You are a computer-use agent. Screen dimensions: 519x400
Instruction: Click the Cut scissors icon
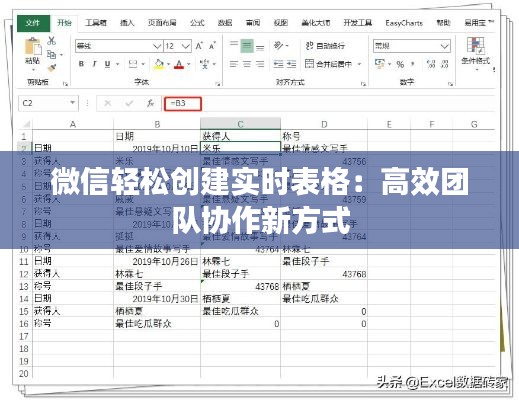pos(51,41)
